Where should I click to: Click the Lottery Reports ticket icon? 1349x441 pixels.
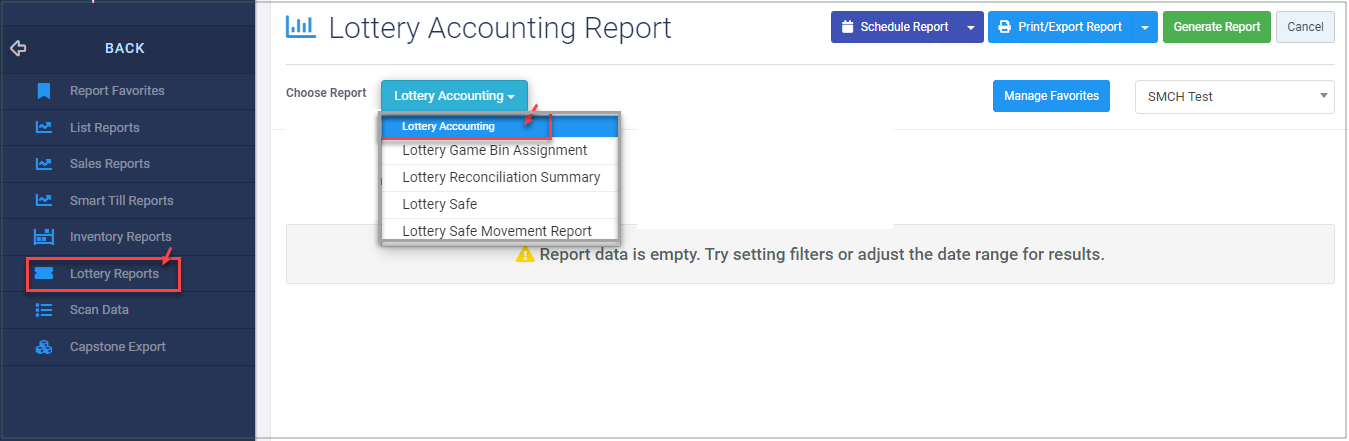(x=43, y=273)
